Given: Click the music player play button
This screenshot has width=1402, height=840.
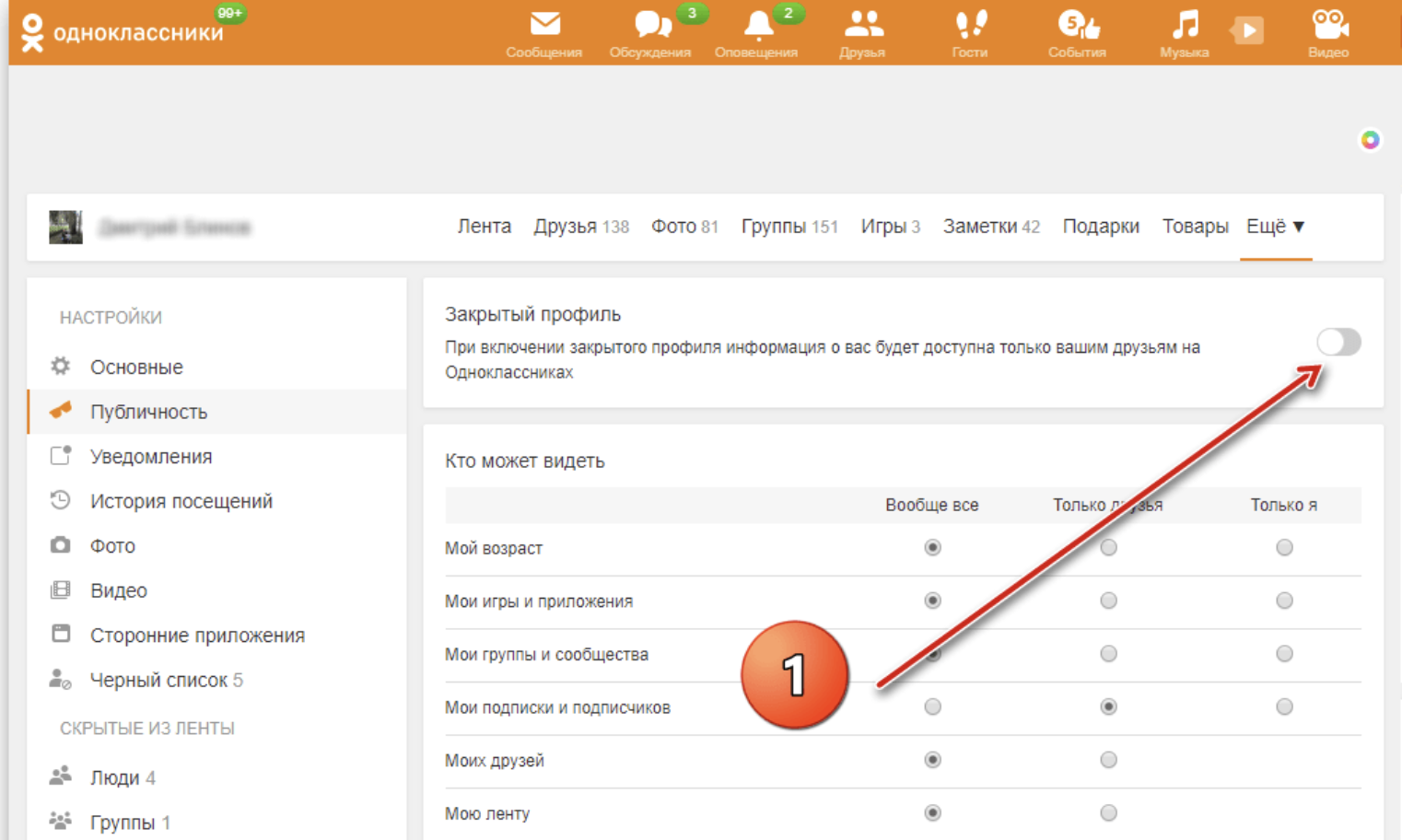Looking at the screenshot, I should 1248,30.
